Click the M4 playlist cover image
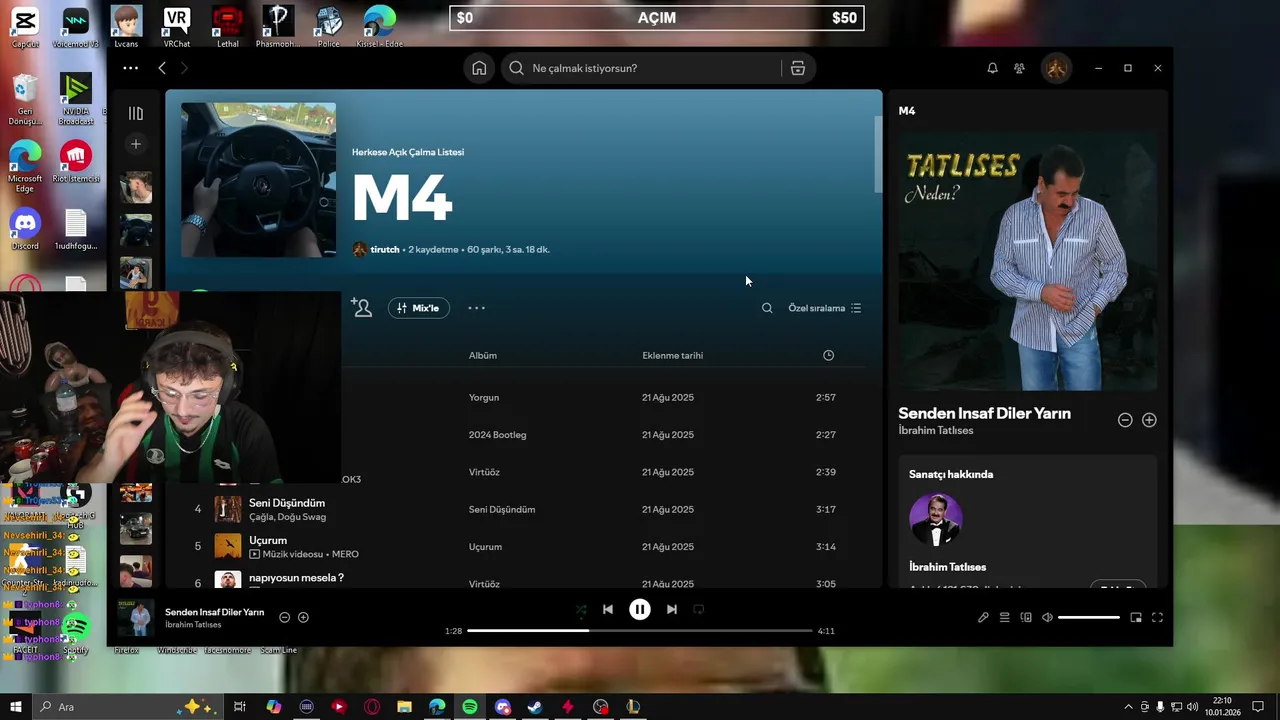Image resolution: width=1280 pixels, height=720 pixels. (x=258, y=180)
